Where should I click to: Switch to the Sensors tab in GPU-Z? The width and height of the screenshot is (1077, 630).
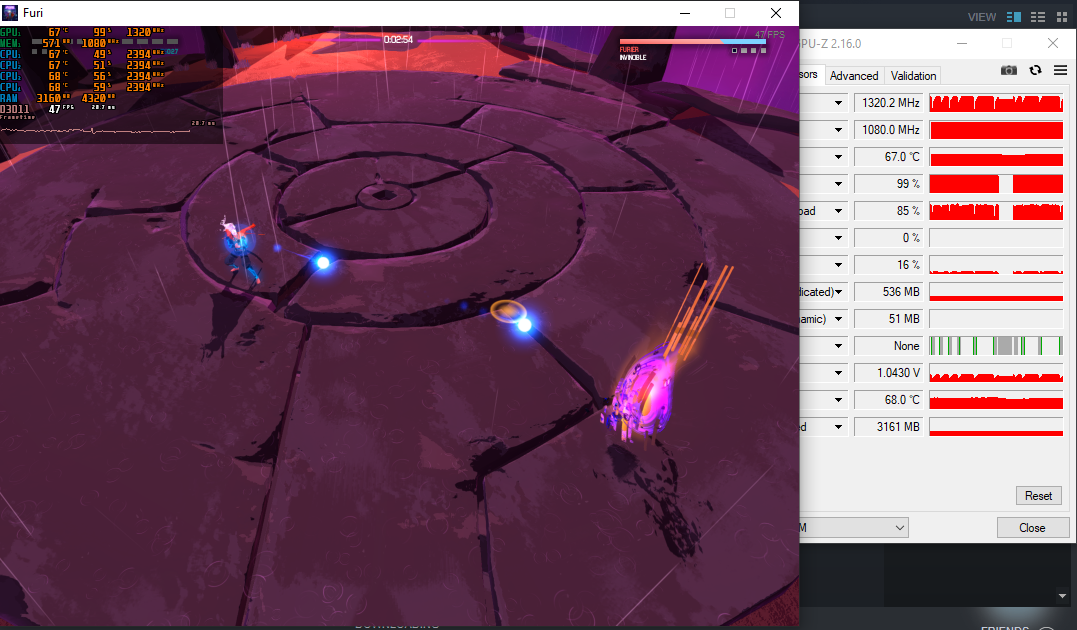point(810,74)
